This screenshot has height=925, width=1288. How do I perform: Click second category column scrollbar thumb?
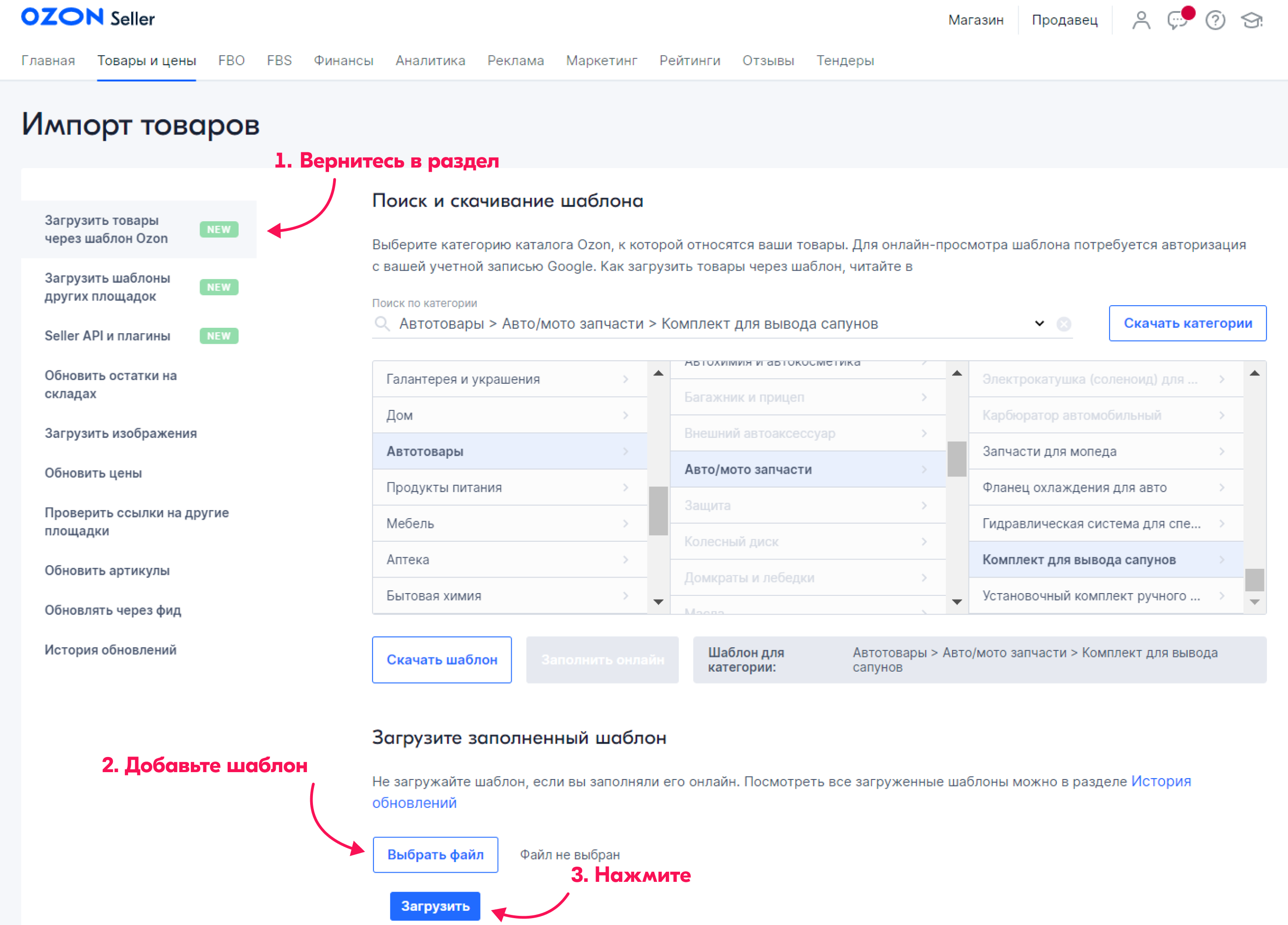pos(956,459)
